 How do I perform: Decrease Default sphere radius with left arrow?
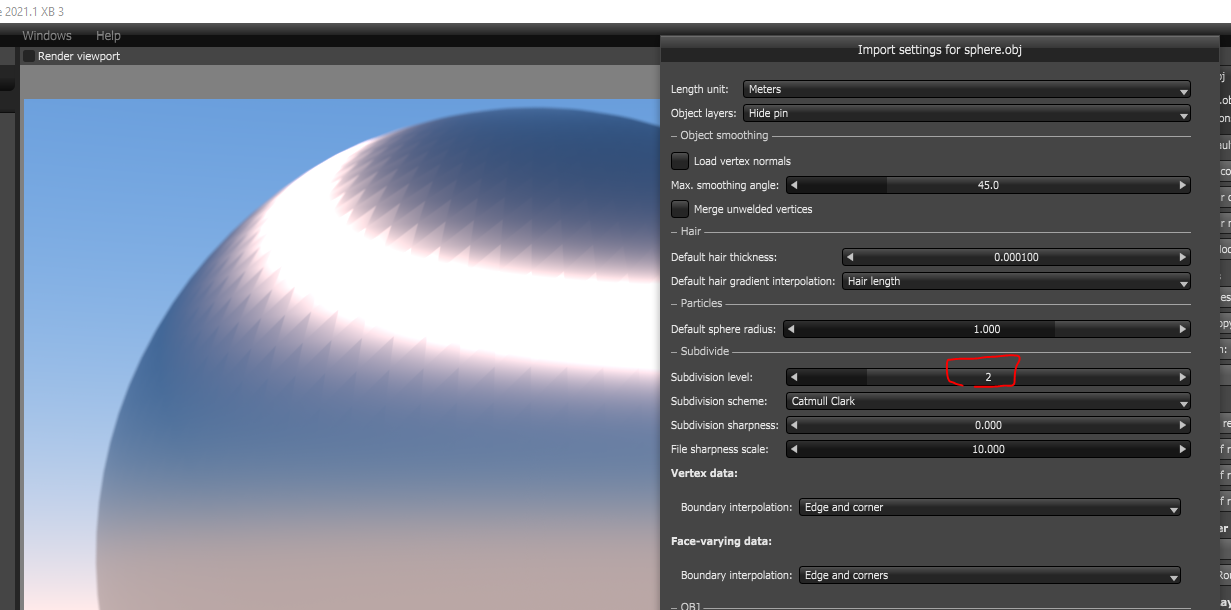tap(792, 329)
